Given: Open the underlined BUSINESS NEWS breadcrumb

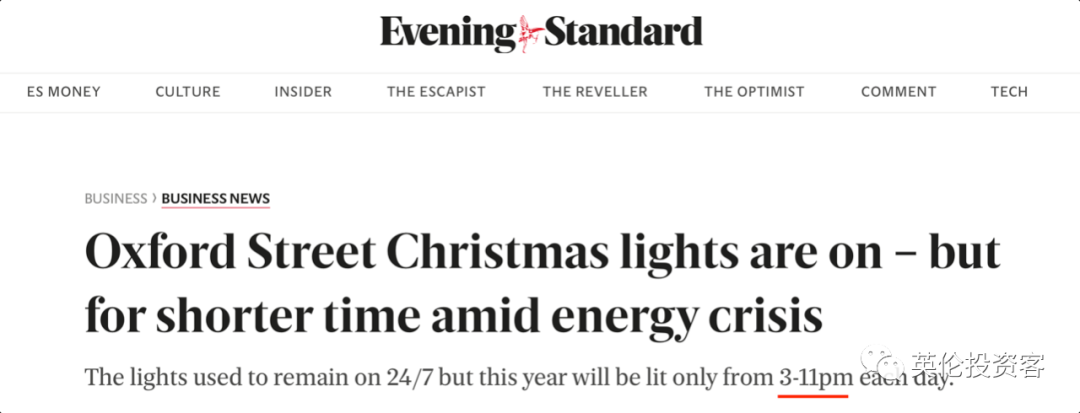Looking at the screenshot, I should [216, 199].
